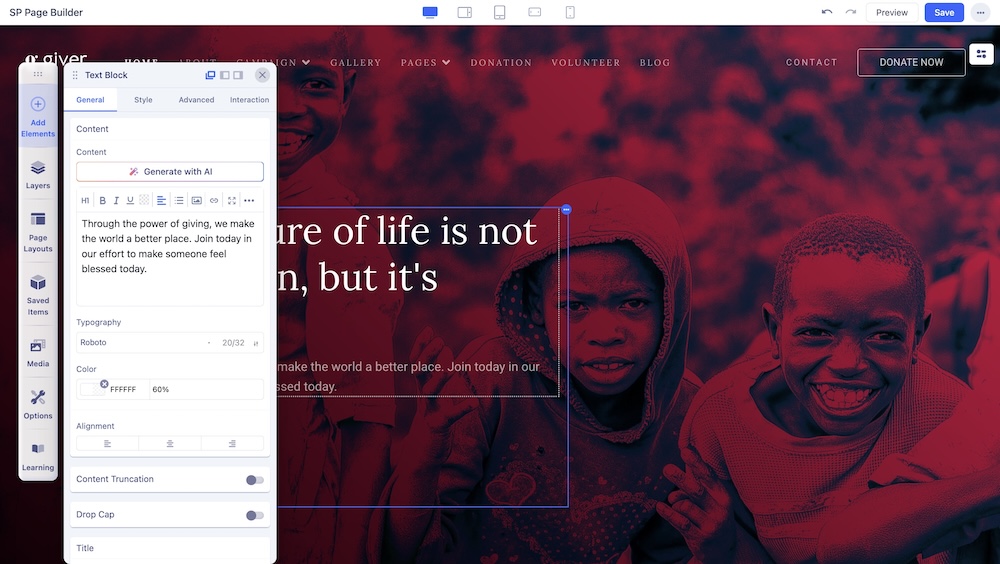The width and height of the screenshot is (1000, 564).
Task: Open the BLOG nav link
Action: click(x=655, y=63)
